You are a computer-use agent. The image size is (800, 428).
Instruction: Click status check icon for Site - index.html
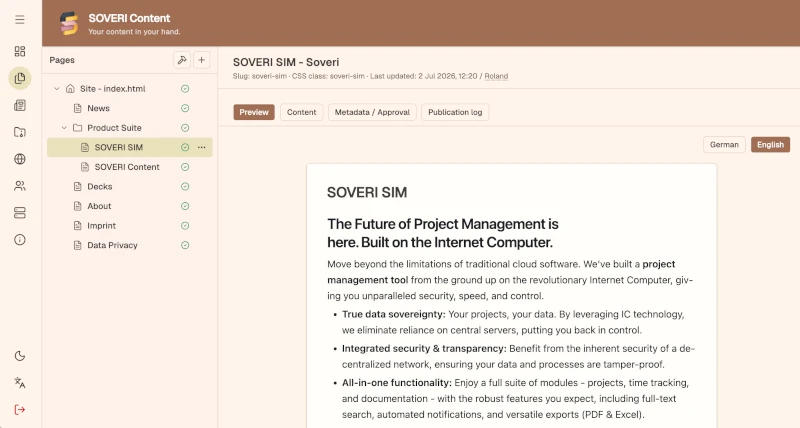coord(185,89)
